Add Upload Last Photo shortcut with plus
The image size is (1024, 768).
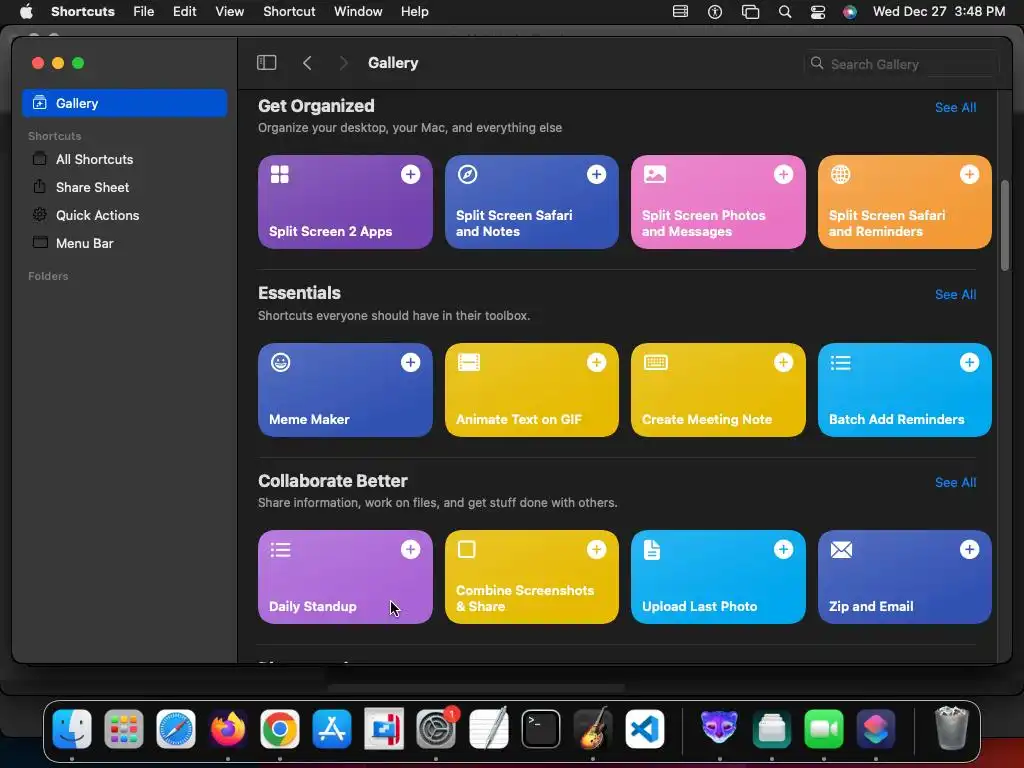783,550
